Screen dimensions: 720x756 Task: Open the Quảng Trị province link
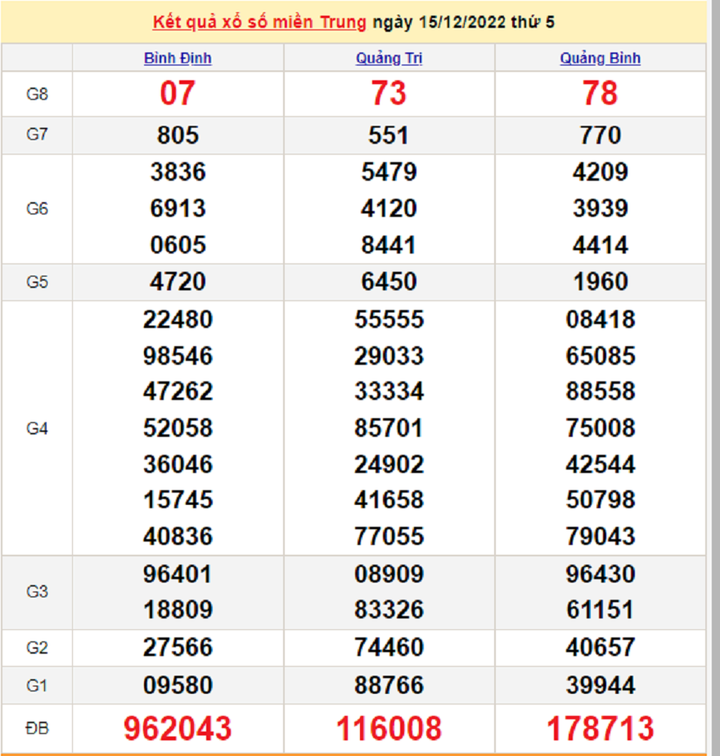(x=389, y=58)
